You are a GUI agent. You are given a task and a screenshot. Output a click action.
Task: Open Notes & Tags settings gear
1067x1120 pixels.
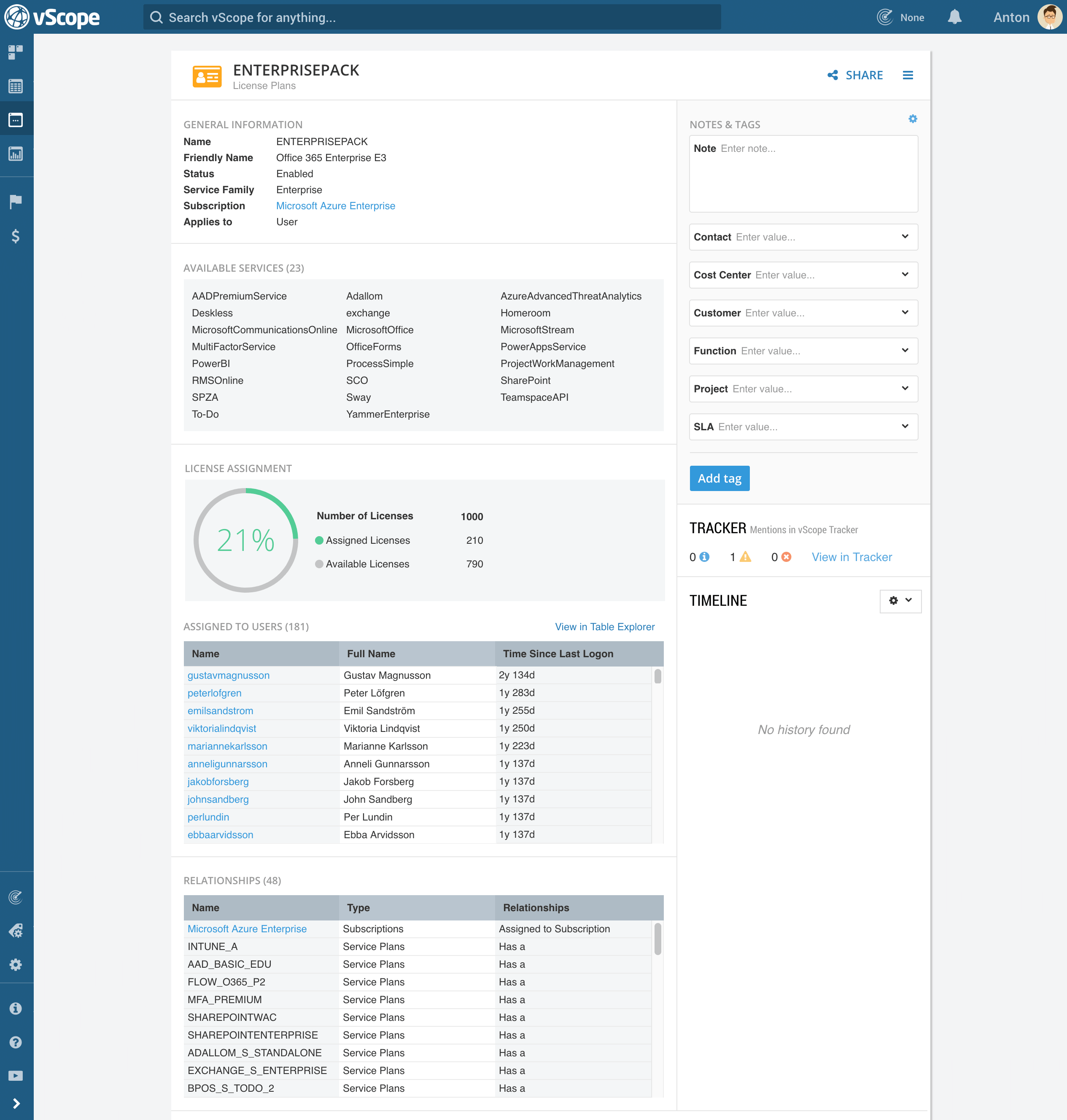[913, 119]
